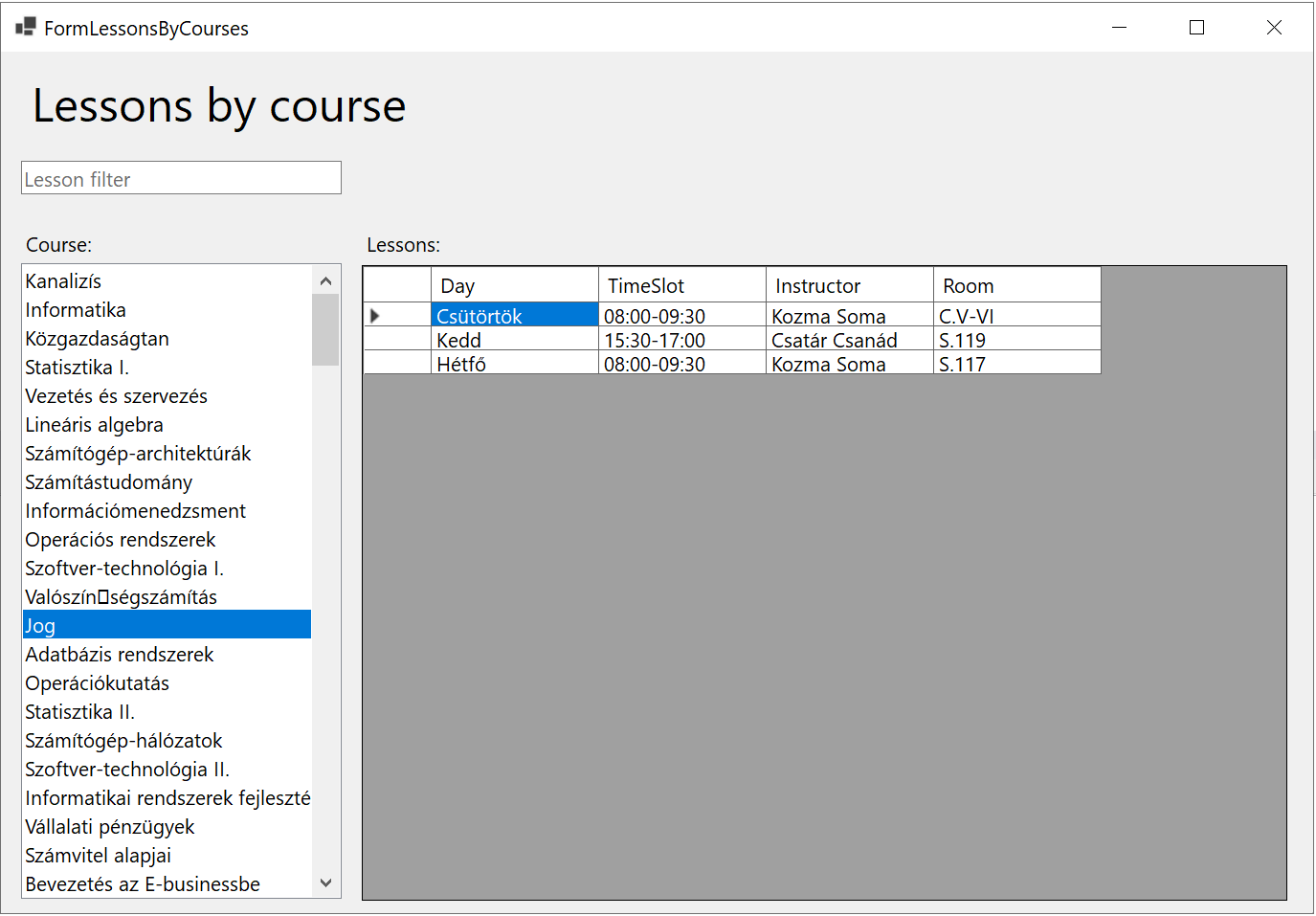Click the S.117 room cell
Screen dimensions: 1316x916
[x=1017, y=363]
